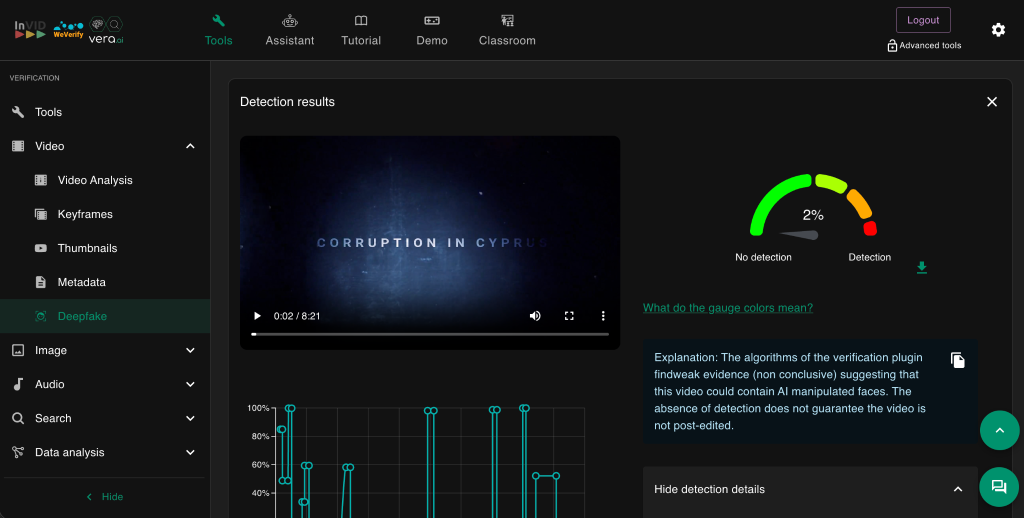Open 'What do the gauge colors mean?' link

click(727, 308)
